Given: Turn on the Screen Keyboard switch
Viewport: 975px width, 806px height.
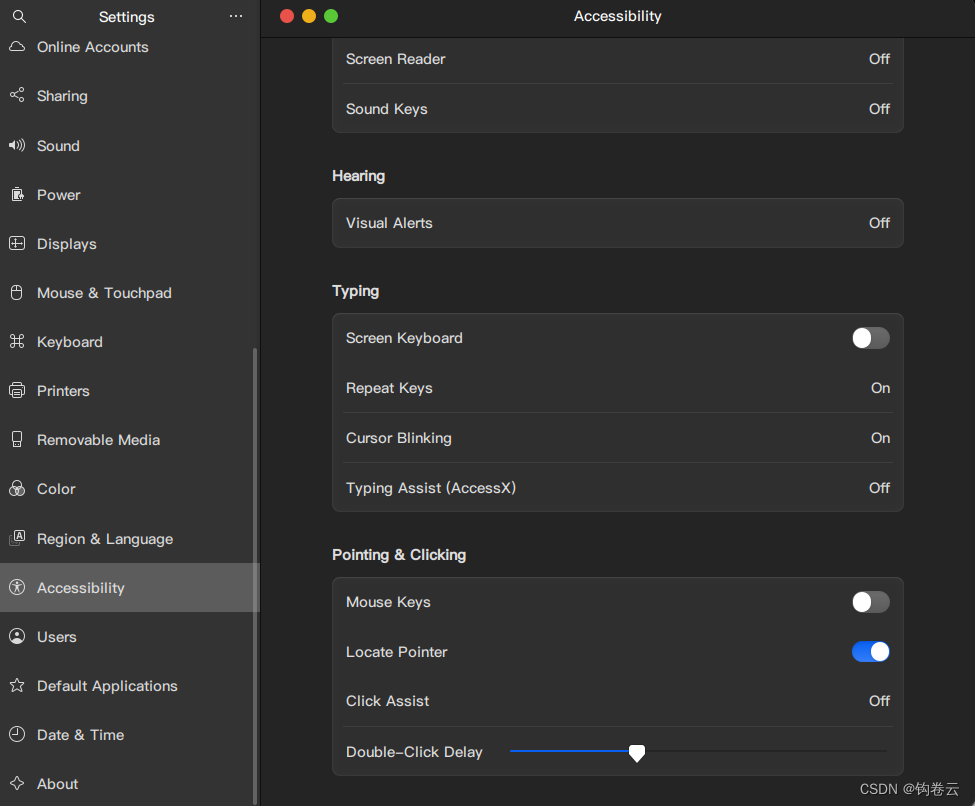Looking at the screenshot, I should tap(871, 338).
